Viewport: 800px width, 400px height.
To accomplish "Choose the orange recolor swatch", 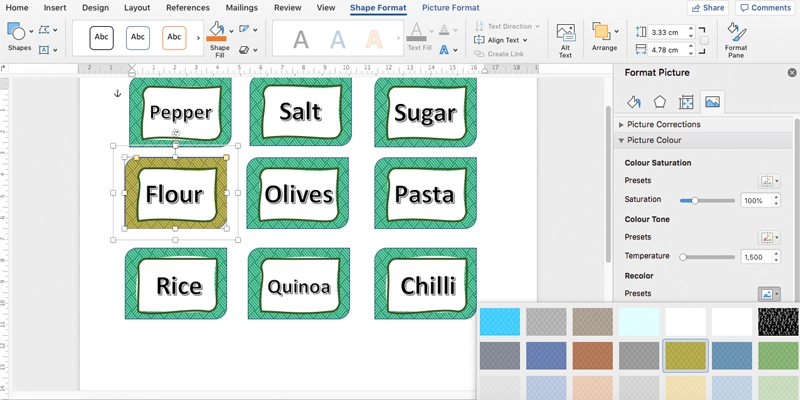I will click(593, 355).
